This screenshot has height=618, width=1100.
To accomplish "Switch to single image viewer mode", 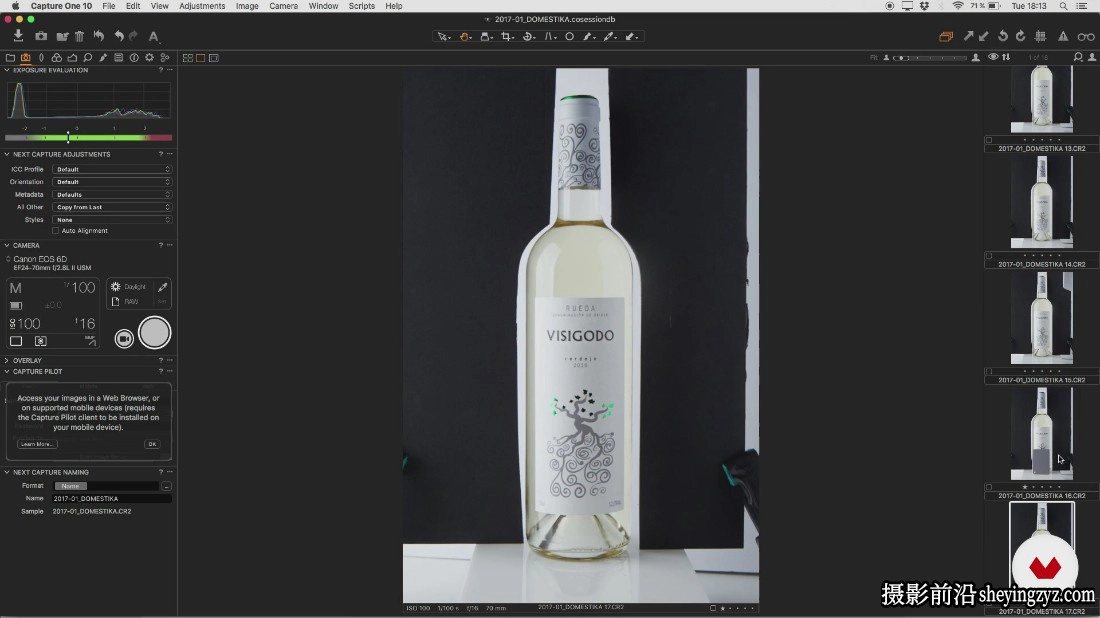I will pos(201,58).
